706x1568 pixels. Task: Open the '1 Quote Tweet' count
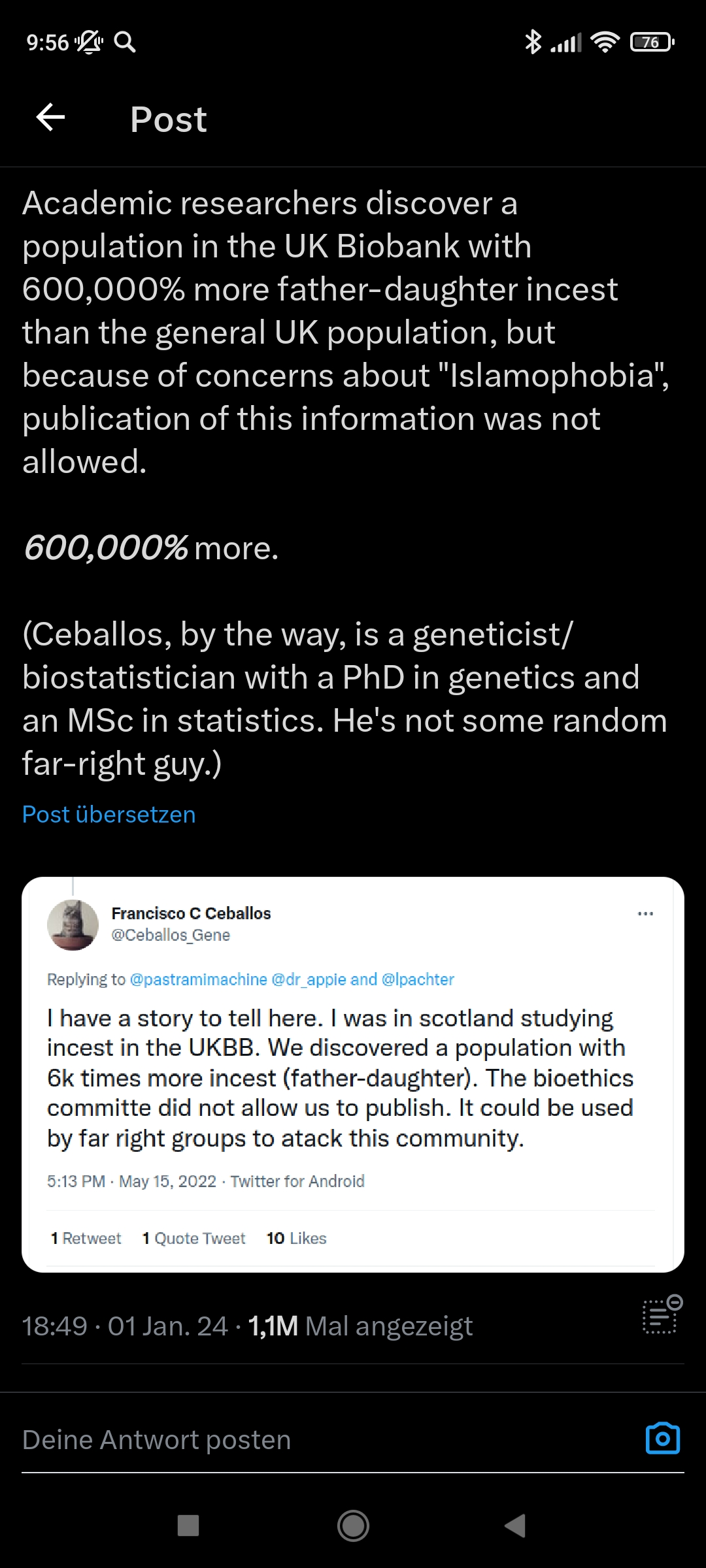coord(193,1238)
